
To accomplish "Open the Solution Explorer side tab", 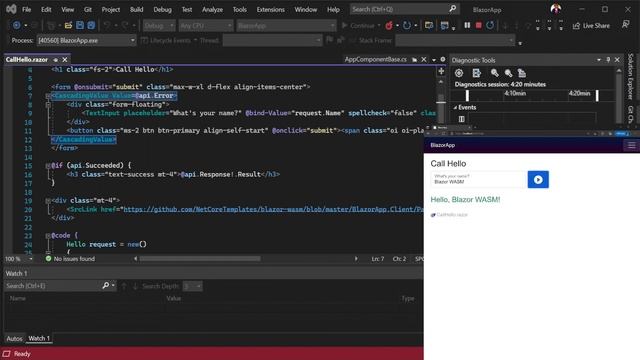I will coord(630,76).
